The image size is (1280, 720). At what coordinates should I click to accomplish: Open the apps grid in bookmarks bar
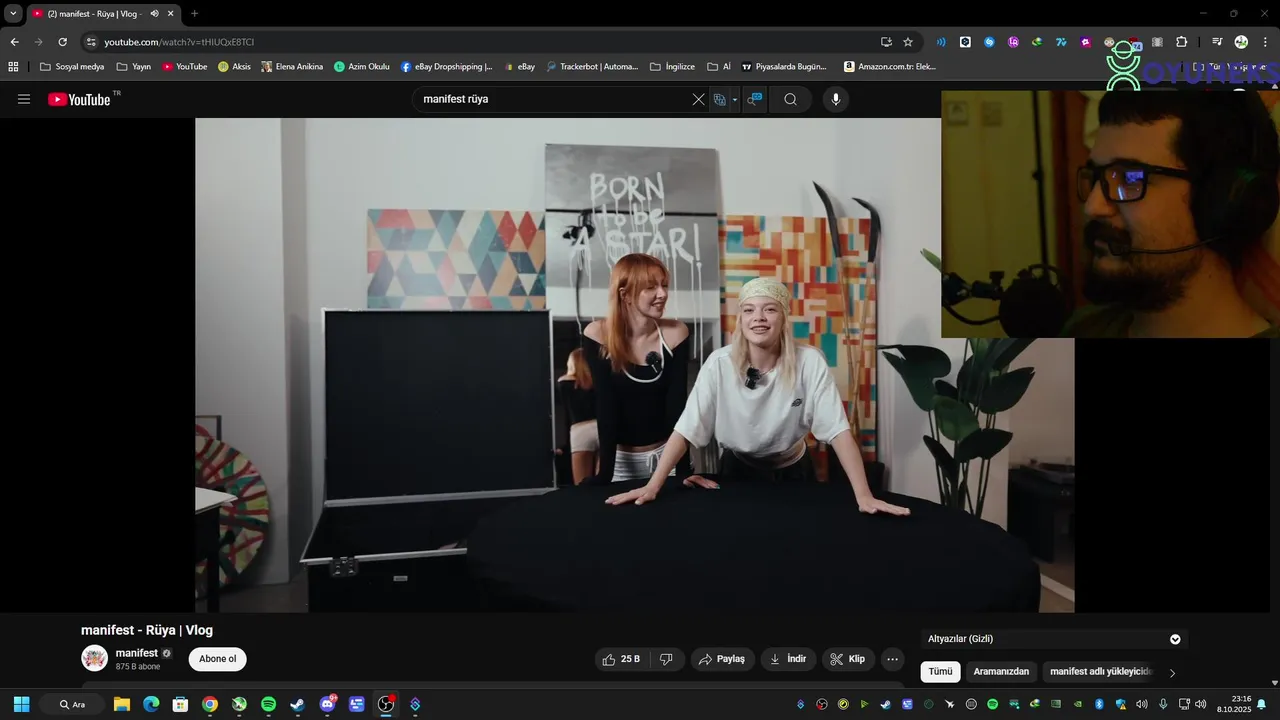click(13, 67)
